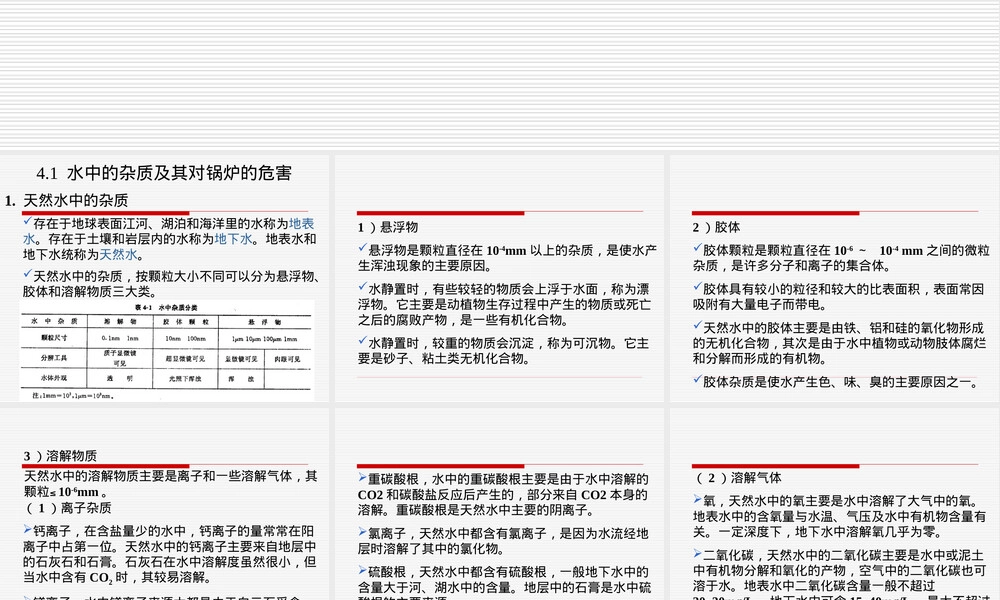This screenshot has height=600, width=1000.
Task: Open the blue 天然水 link text
Action: click(x=119, y=254)
